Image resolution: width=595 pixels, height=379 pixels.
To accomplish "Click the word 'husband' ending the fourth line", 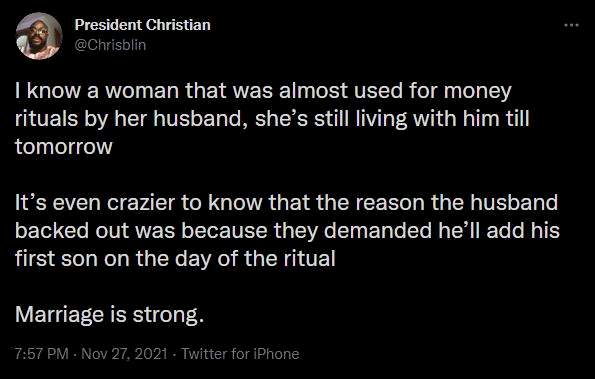I will pyautogui.click(x=514, y=203).
